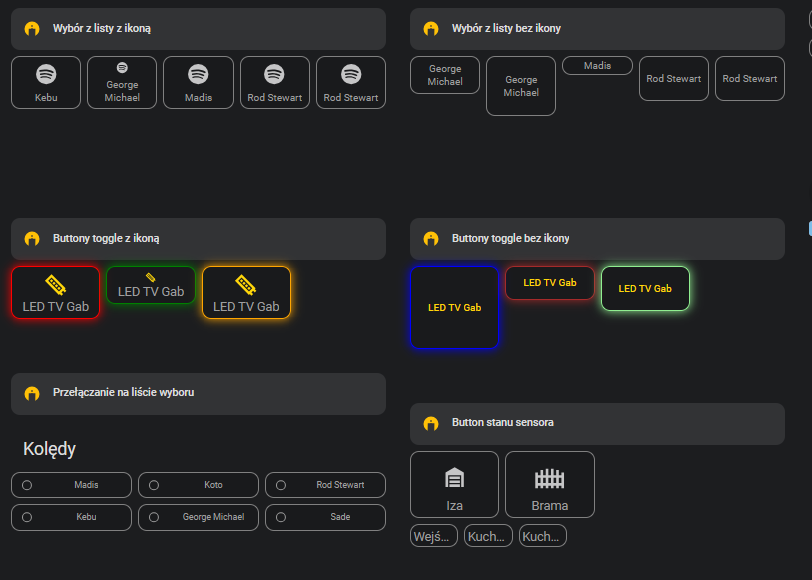Click the garage icon on Iza button

pos(454,478)
